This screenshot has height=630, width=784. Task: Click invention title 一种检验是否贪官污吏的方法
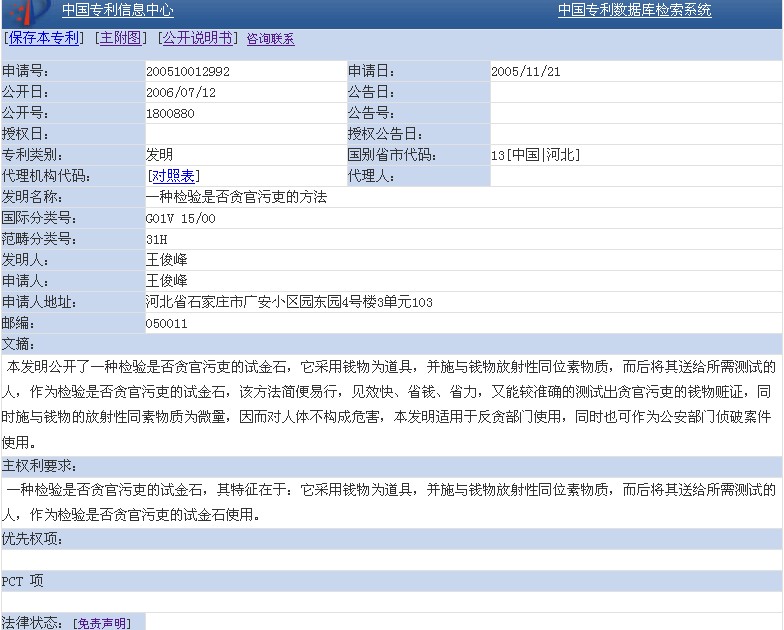(236, 197)
